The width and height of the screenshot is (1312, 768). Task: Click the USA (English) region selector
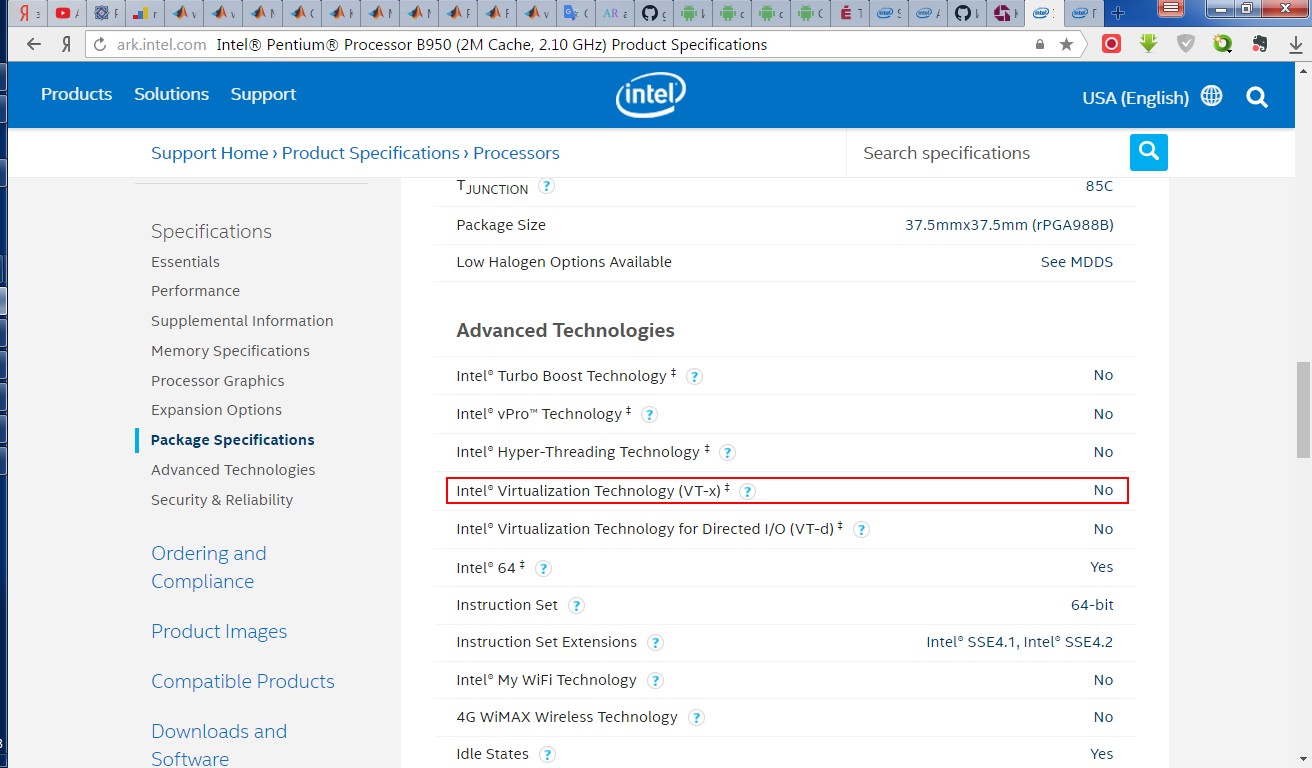[1136, 98]
